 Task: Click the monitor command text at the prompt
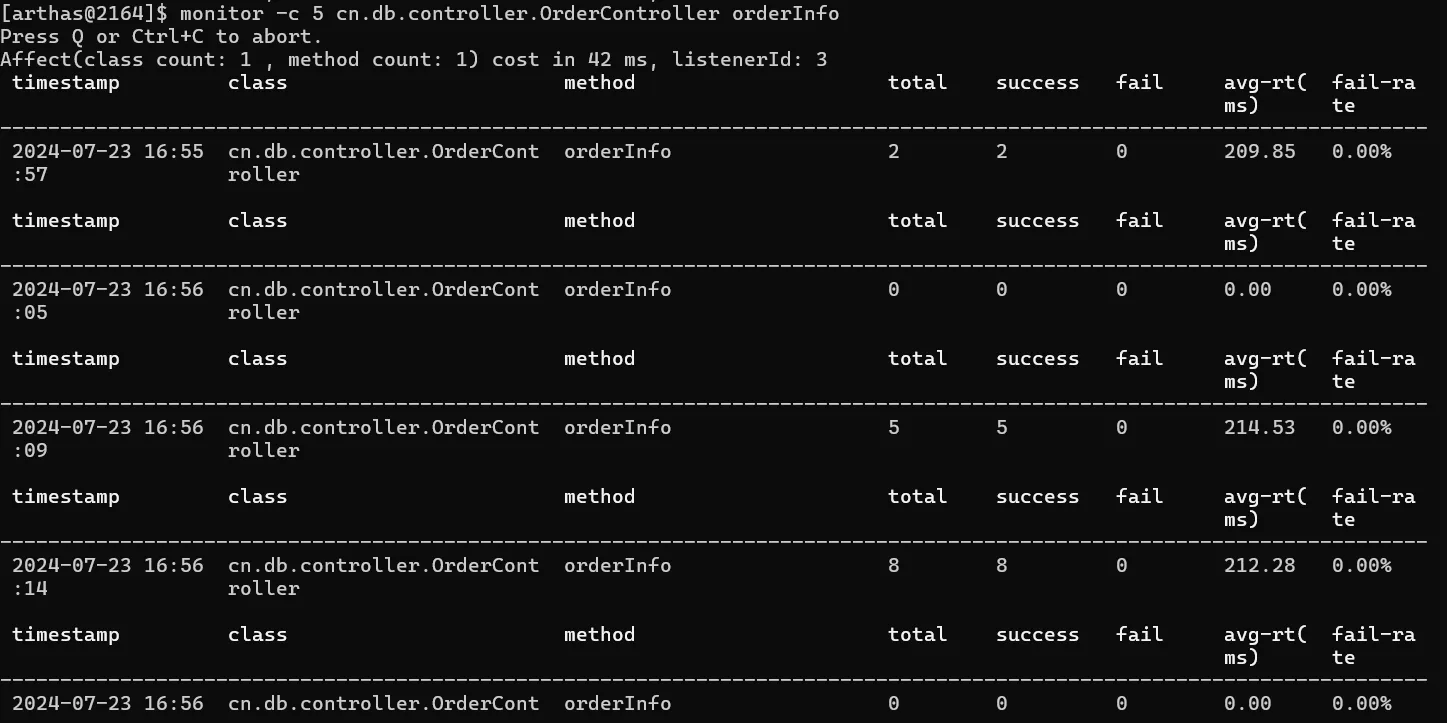pos(509,13)
